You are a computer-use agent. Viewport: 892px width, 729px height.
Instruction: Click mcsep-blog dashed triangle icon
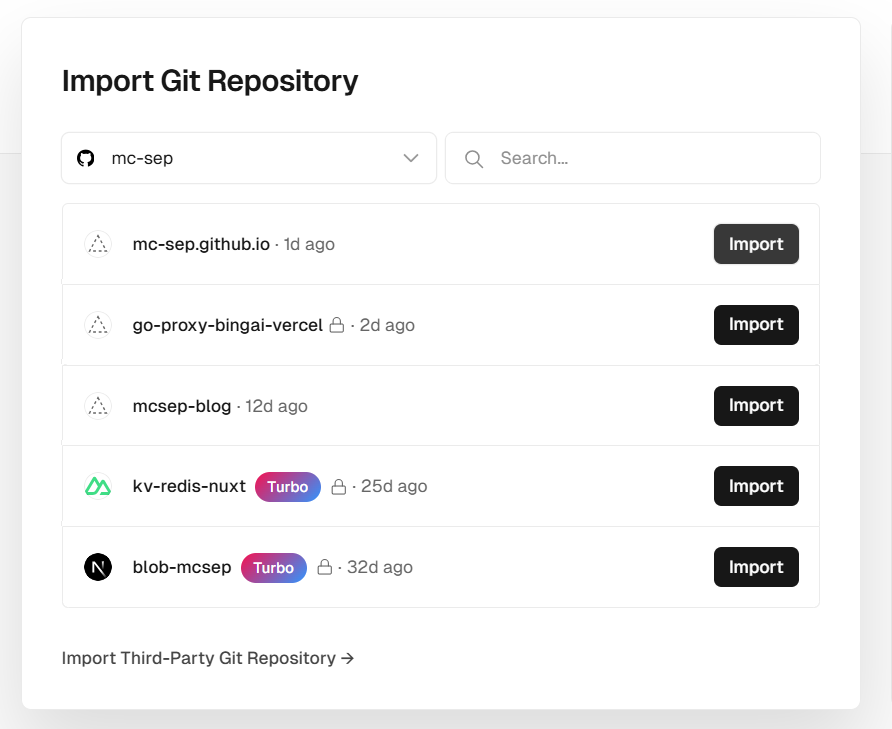point(98,406)
